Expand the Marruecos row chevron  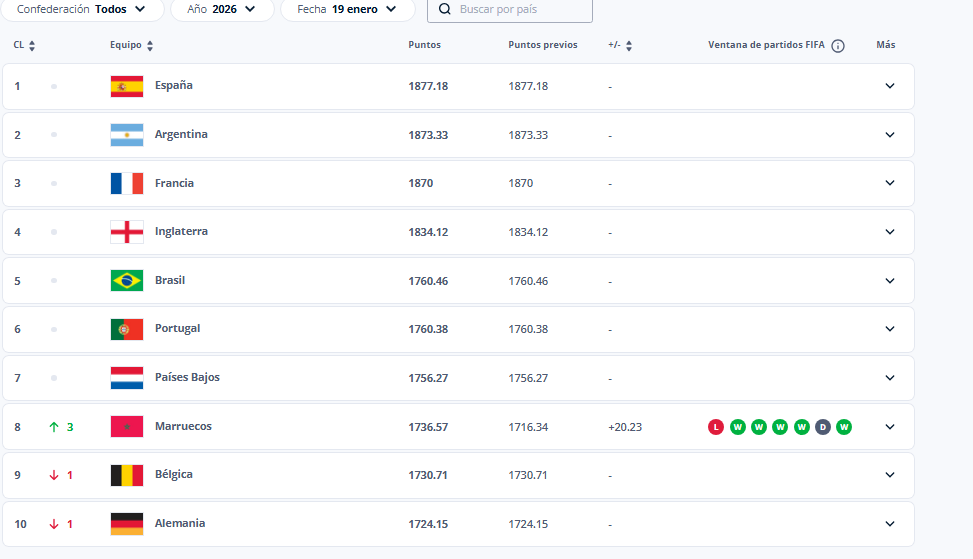tap(889, 427)
